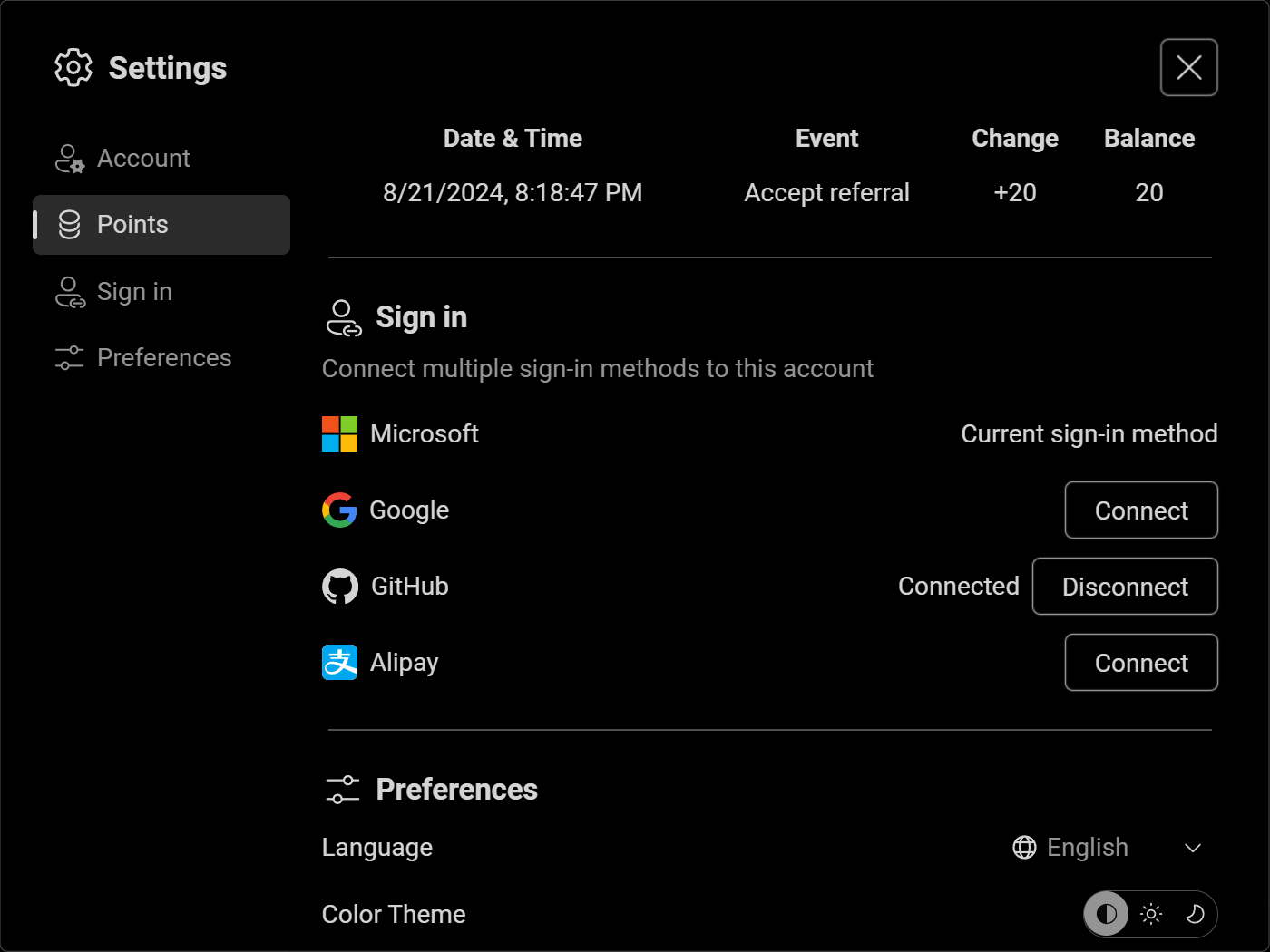
Task: Click the Current sign-in method label
Action: [1089, 434]
